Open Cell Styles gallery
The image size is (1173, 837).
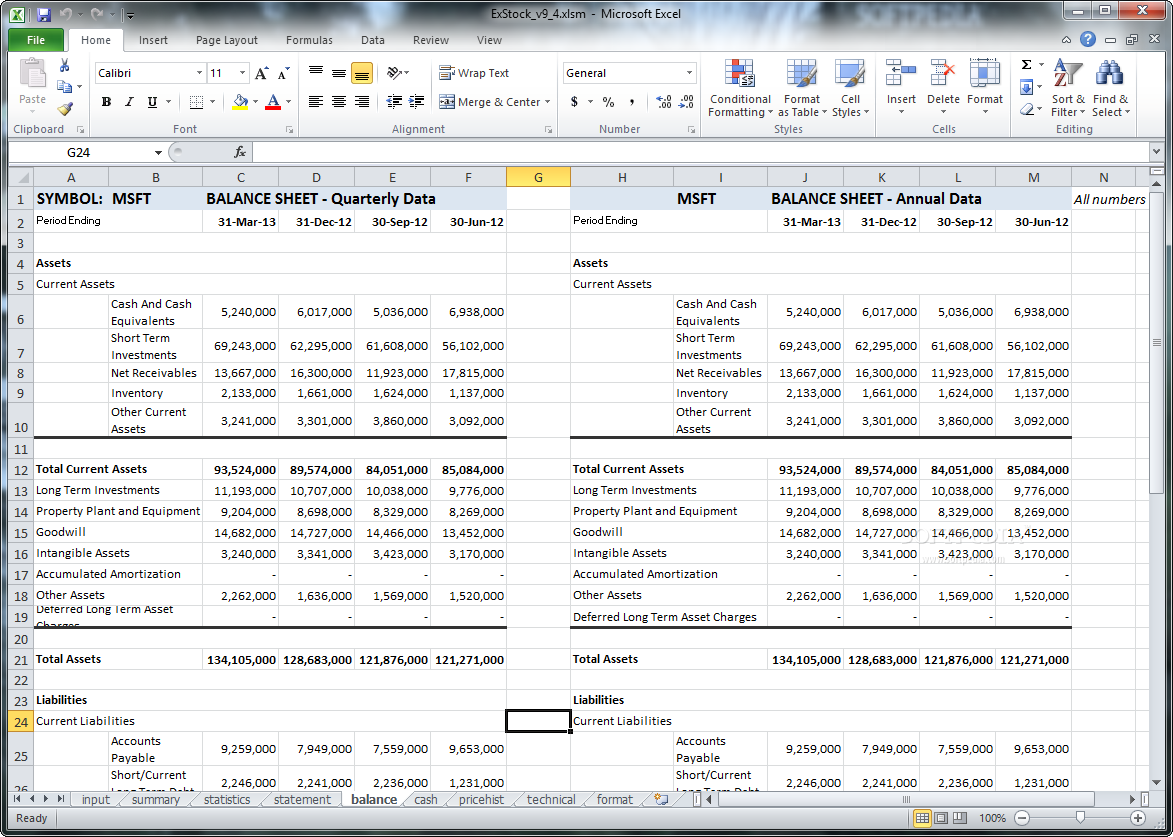pos(851,88)
